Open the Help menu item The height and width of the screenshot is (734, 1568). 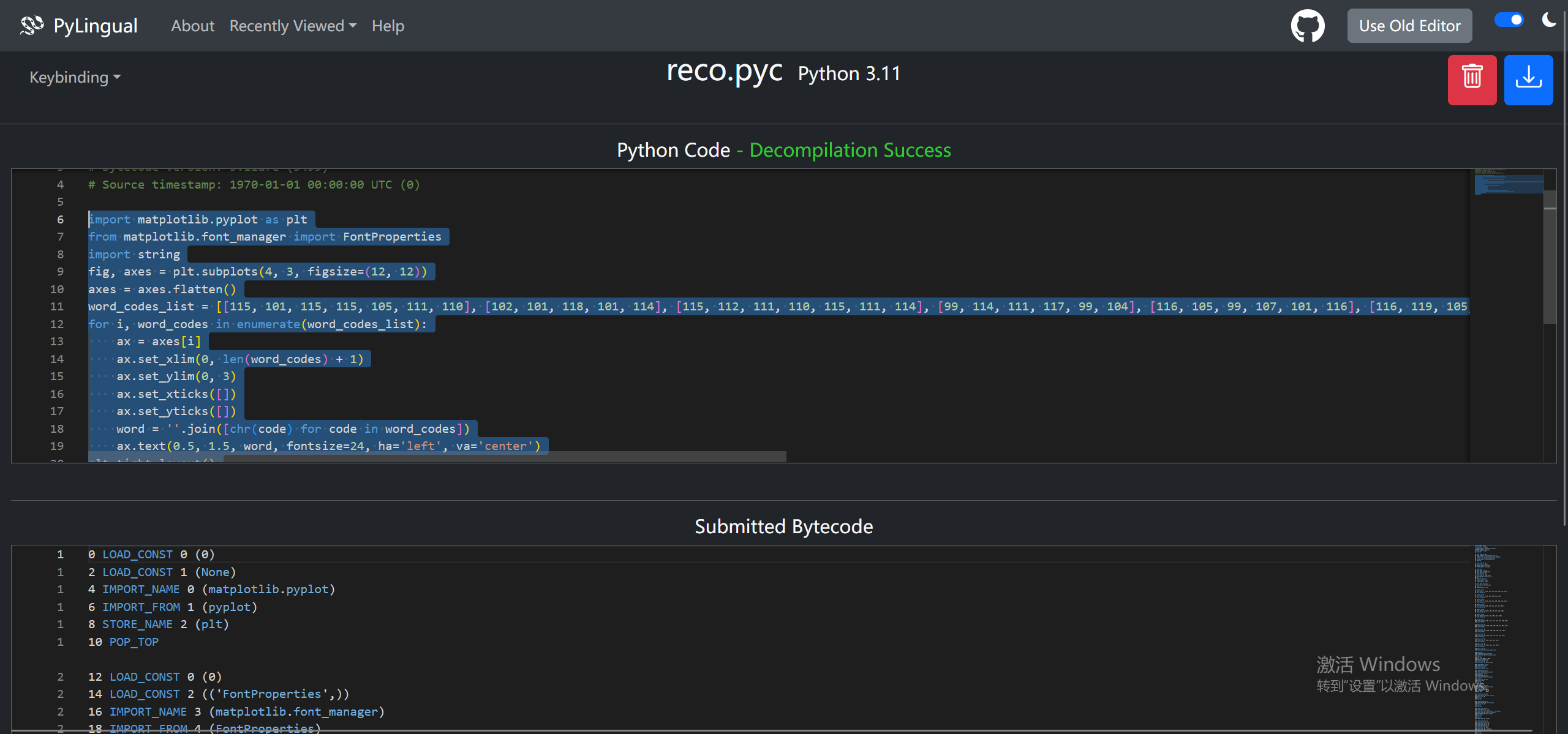click(x=388, y=26)
